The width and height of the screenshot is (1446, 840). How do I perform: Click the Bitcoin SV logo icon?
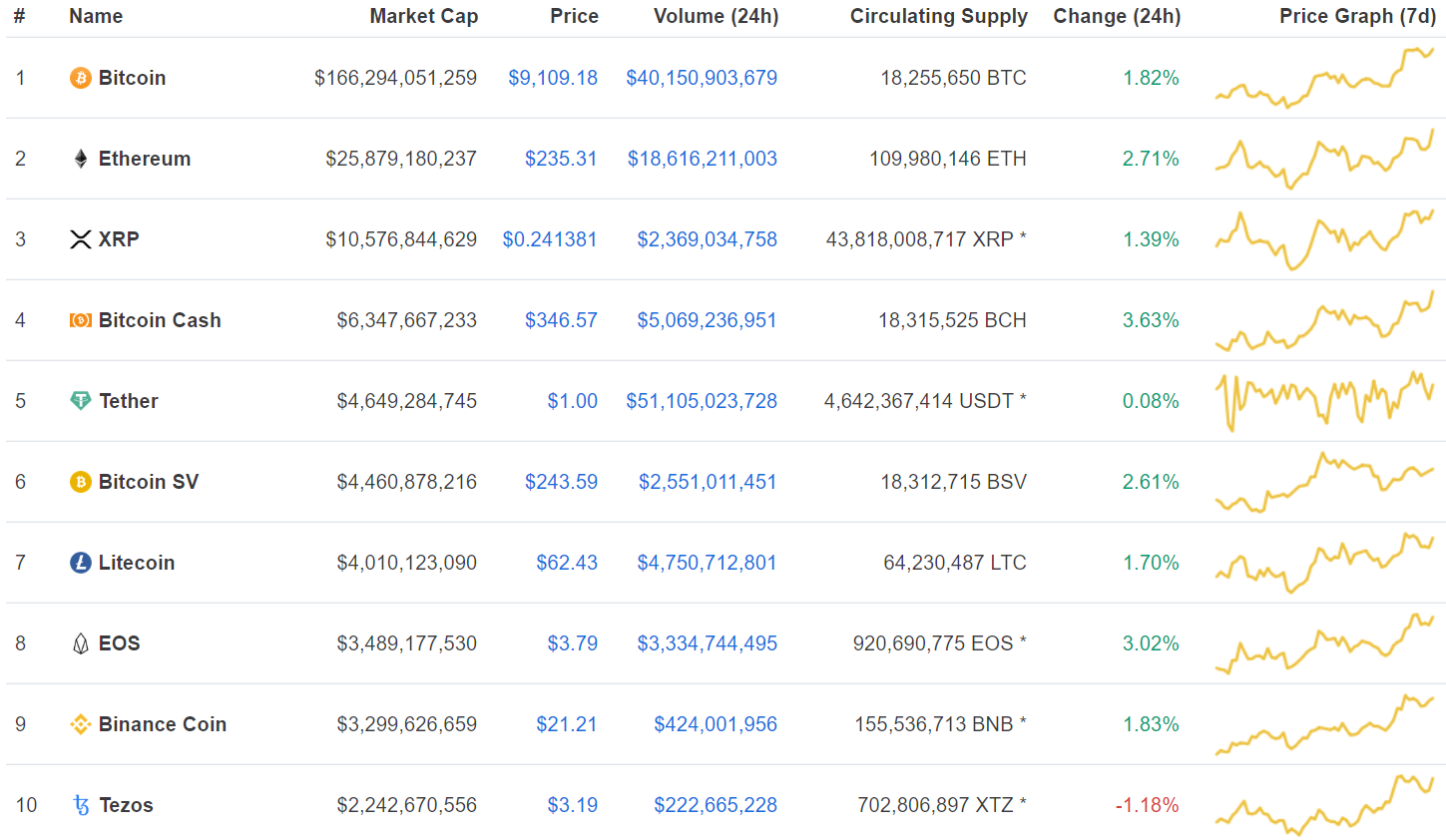point(80,482)
